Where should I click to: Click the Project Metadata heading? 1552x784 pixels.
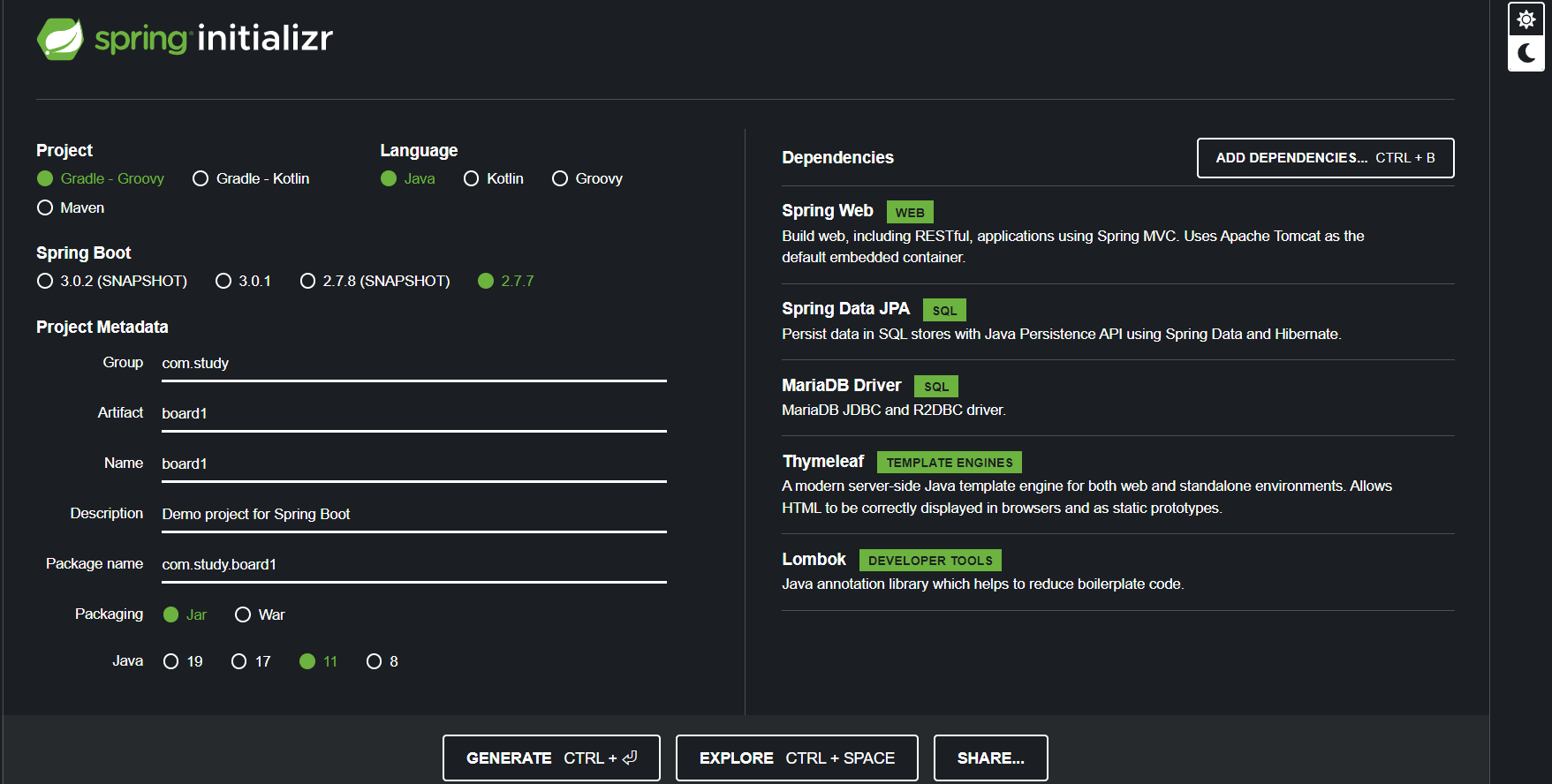point(102,327)
